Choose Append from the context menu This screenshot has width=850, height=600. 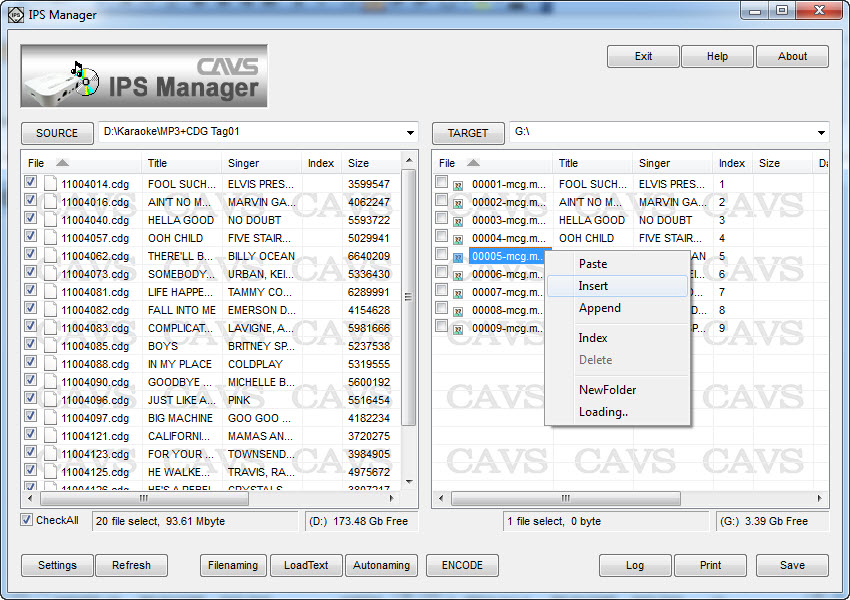[x=599, y=308]
